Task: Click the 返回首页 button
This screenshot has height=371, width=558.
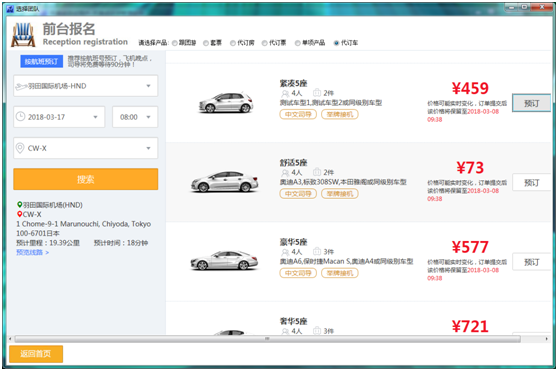Action: coord(36,354)
